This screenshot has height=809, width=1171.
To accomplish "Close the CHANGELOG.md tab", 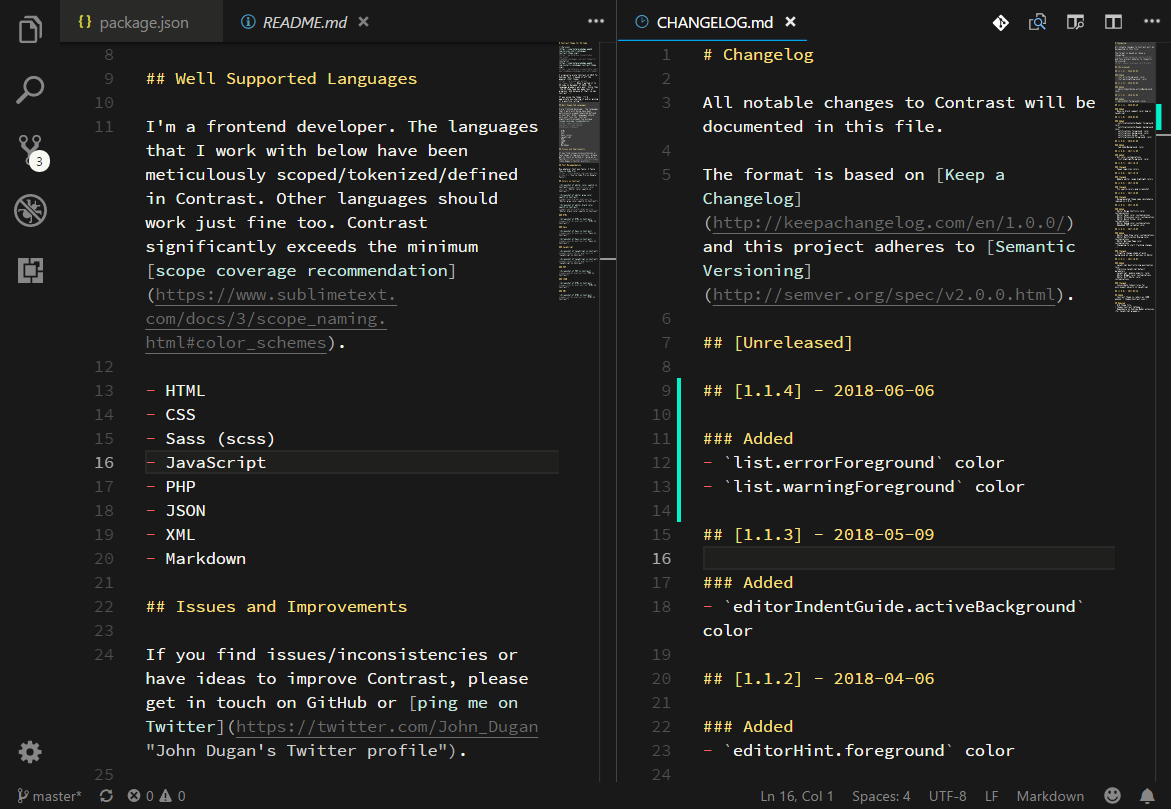I will [x=791, y=22].
